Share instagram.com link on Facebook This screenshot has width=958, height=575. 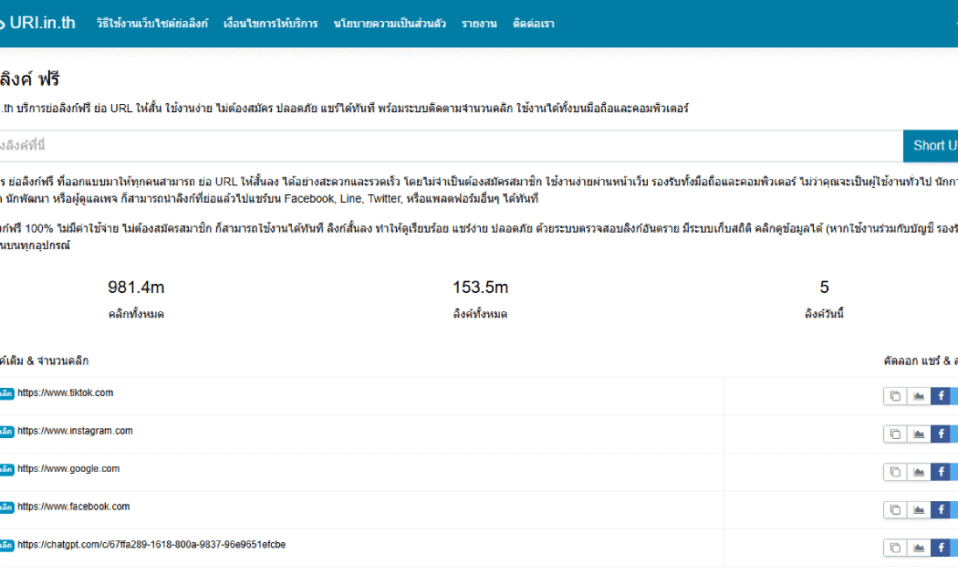(x=941, y=434)
